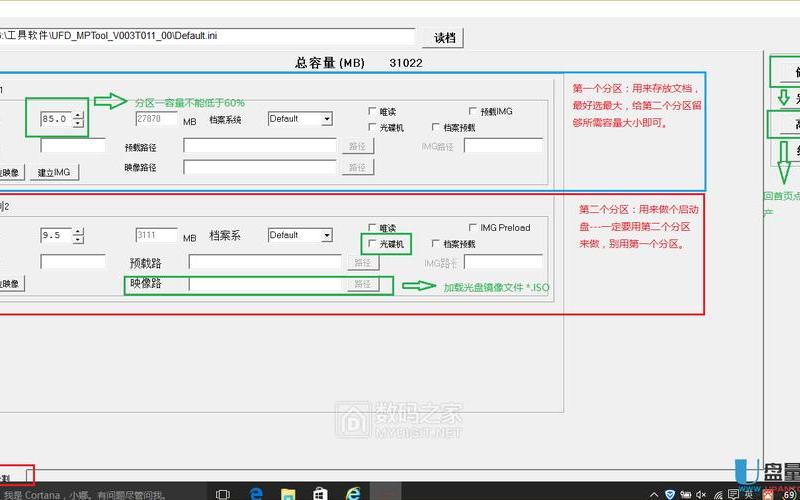Click 路径 button beside partition 1 映像路径
The width and height of the screenshot is (800, 500).
pyautogui.click(x=358, y=167)
